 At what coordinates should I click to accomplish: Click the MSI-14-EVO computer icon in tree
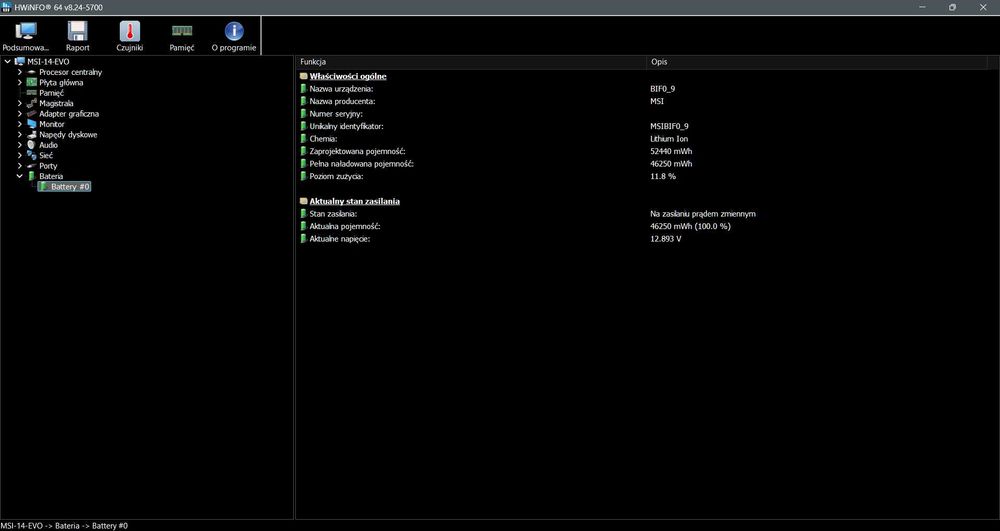coord(20,62)
